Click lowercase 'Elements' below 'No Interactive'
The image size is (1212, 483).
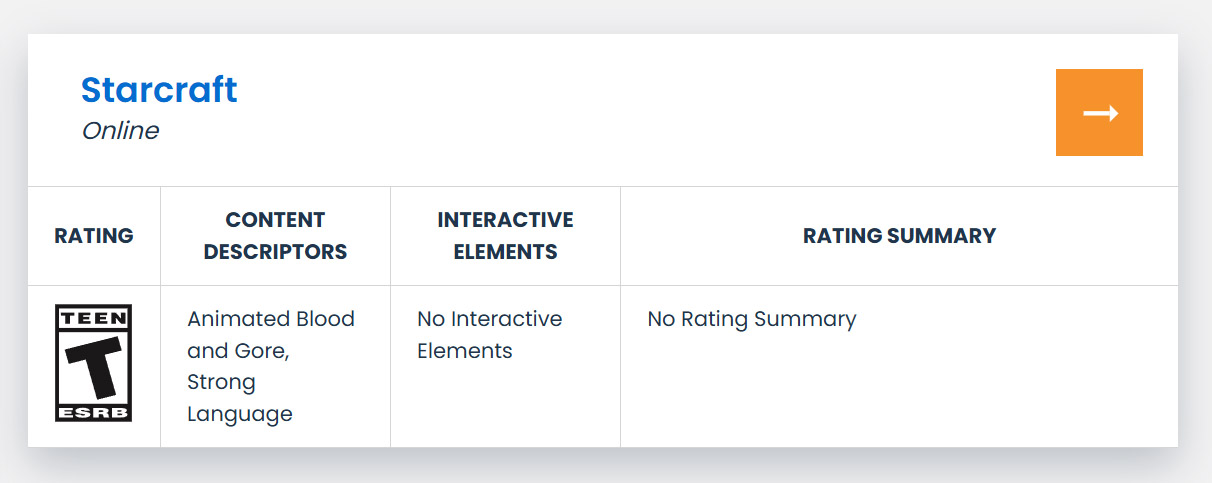coord(465,351)
